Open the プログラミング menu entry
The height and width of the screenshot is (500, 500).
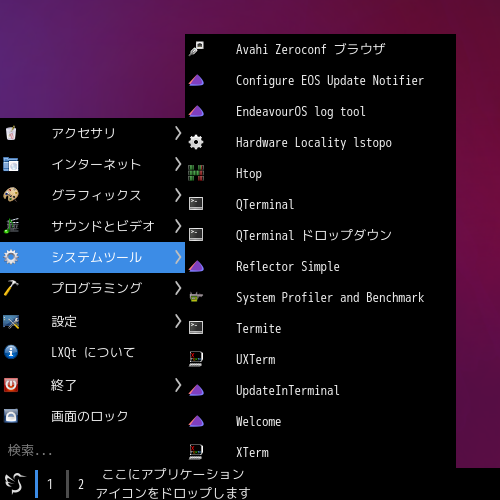[92, 288]
